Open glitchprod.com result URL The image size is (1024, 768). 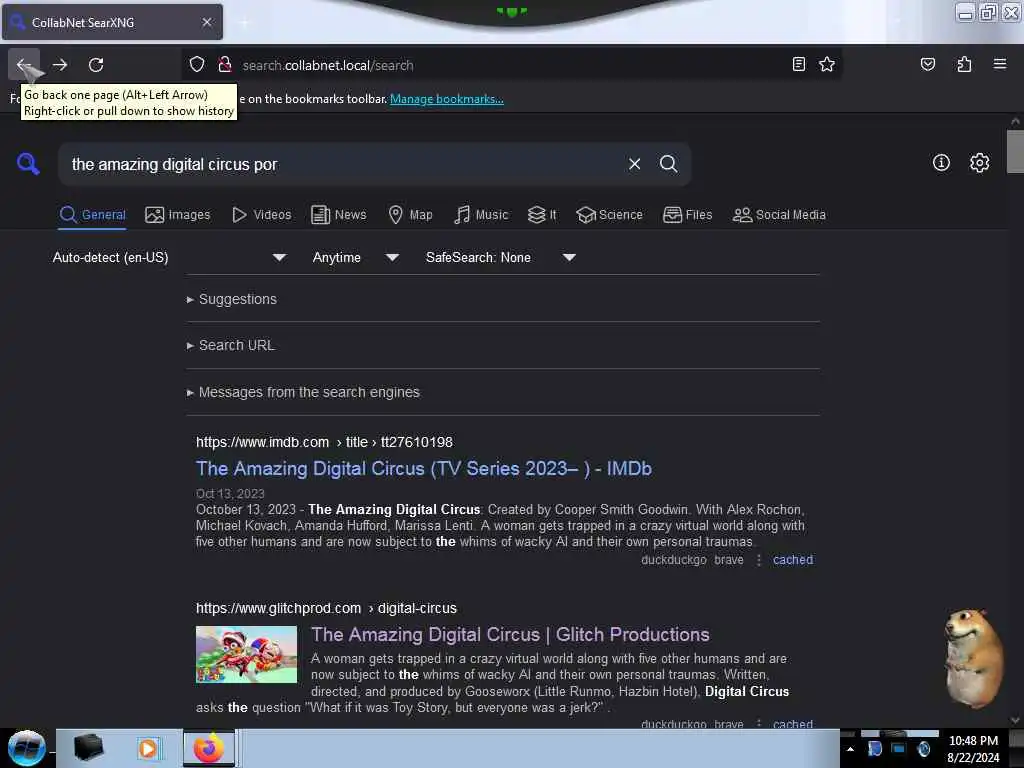point(326,608)
